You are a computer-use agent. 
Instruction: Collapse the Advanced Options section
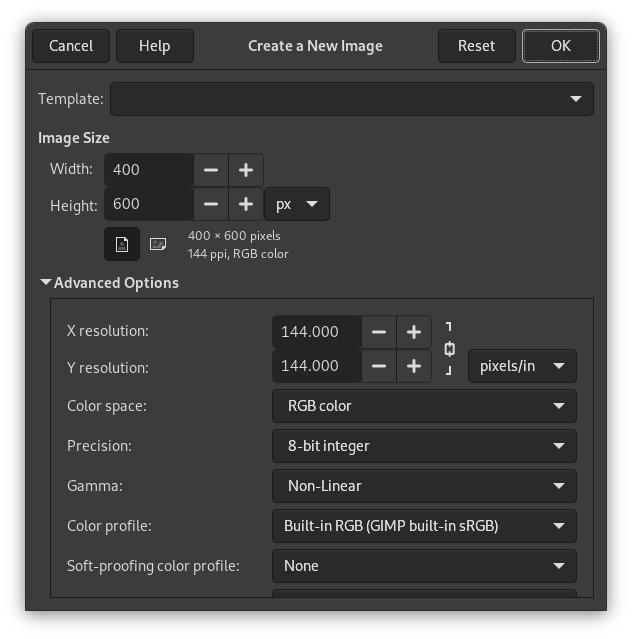tap(46, 283)
